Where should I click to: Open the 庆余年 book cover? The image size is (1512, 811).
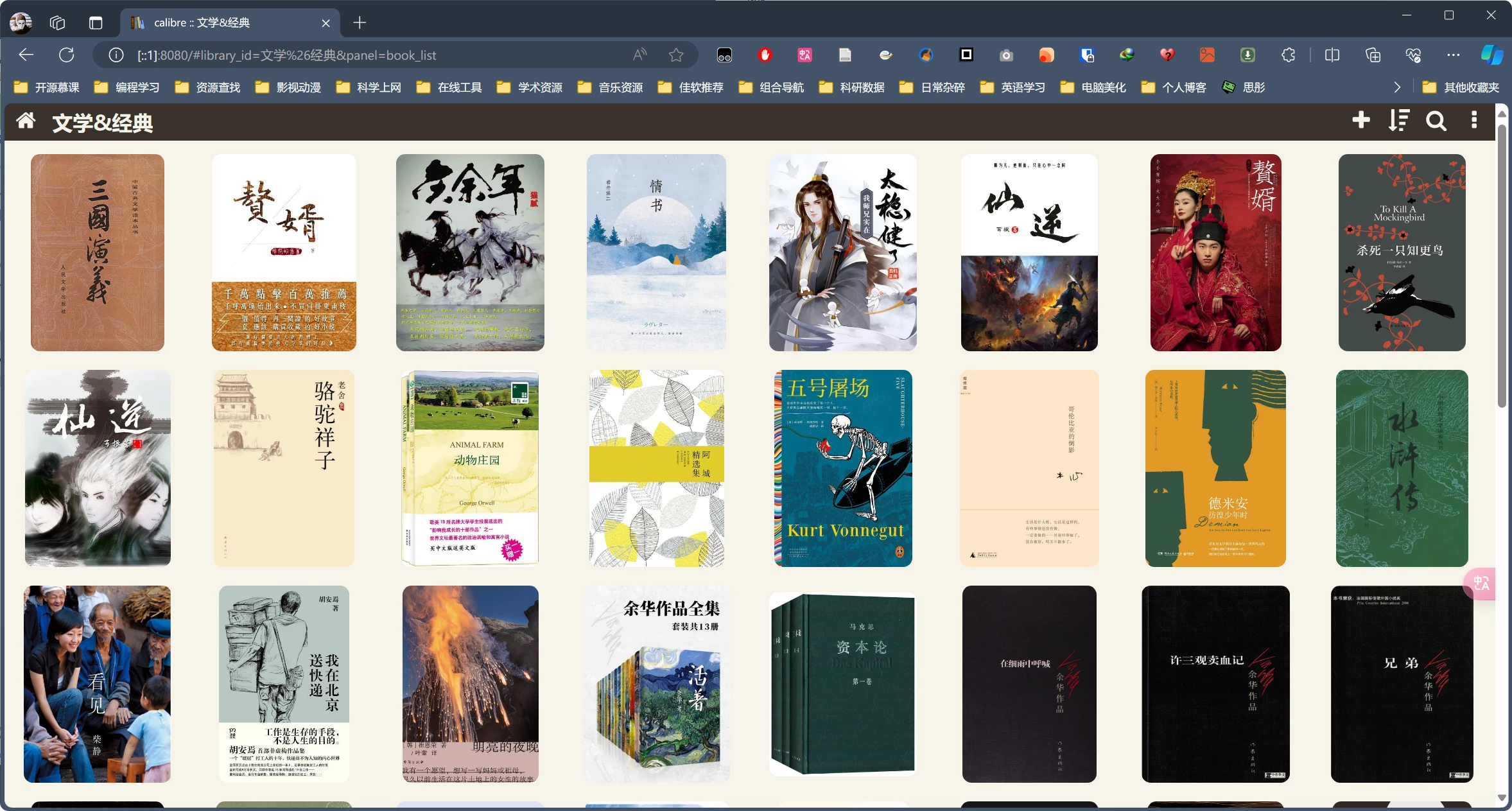tap(470, 252)
